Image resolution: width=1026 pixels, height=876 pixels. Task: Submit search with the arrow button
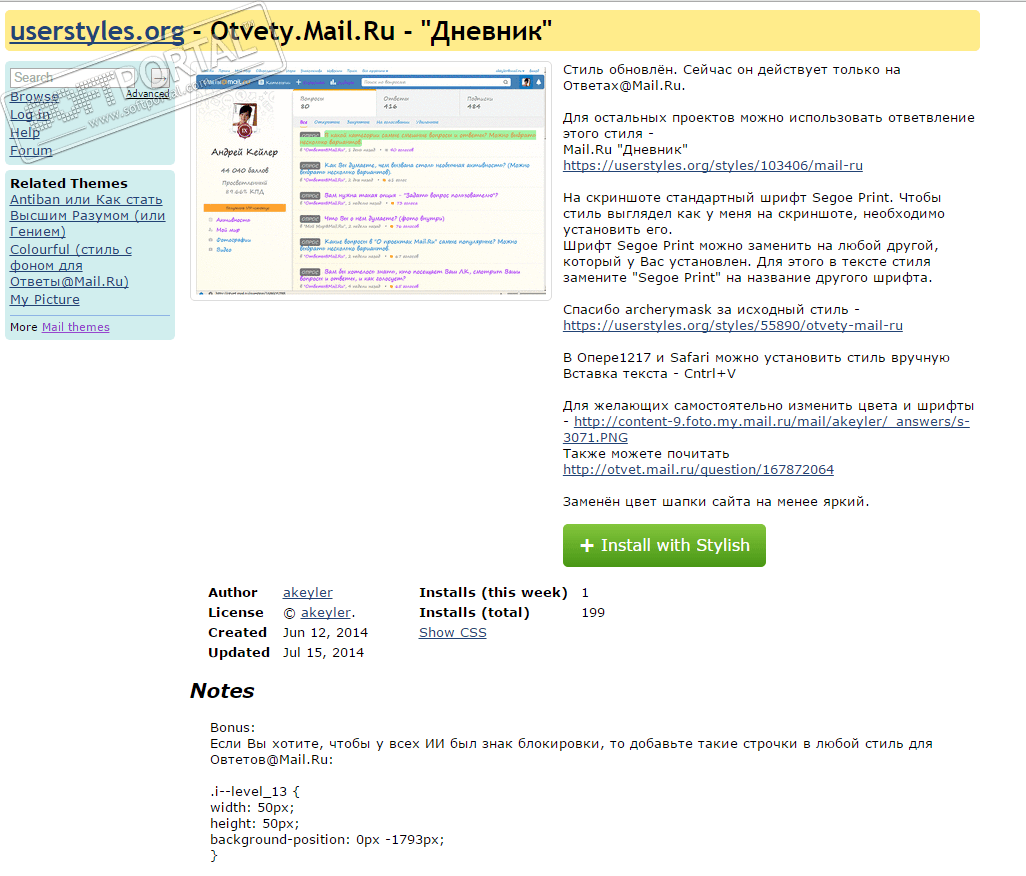(x=159, y=78)
